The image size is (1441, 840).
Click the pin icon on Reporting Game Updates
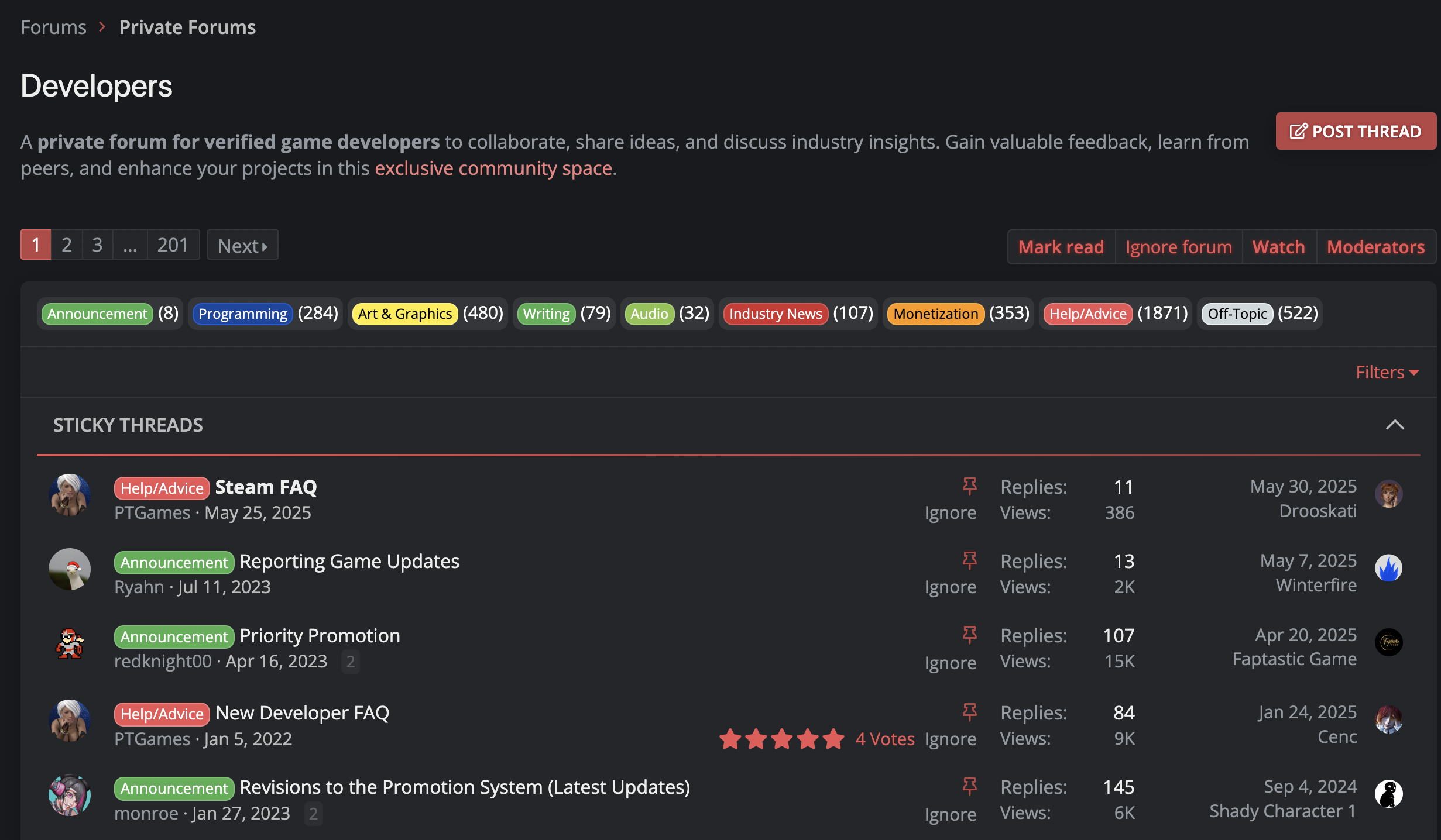(x=969, y=560)
